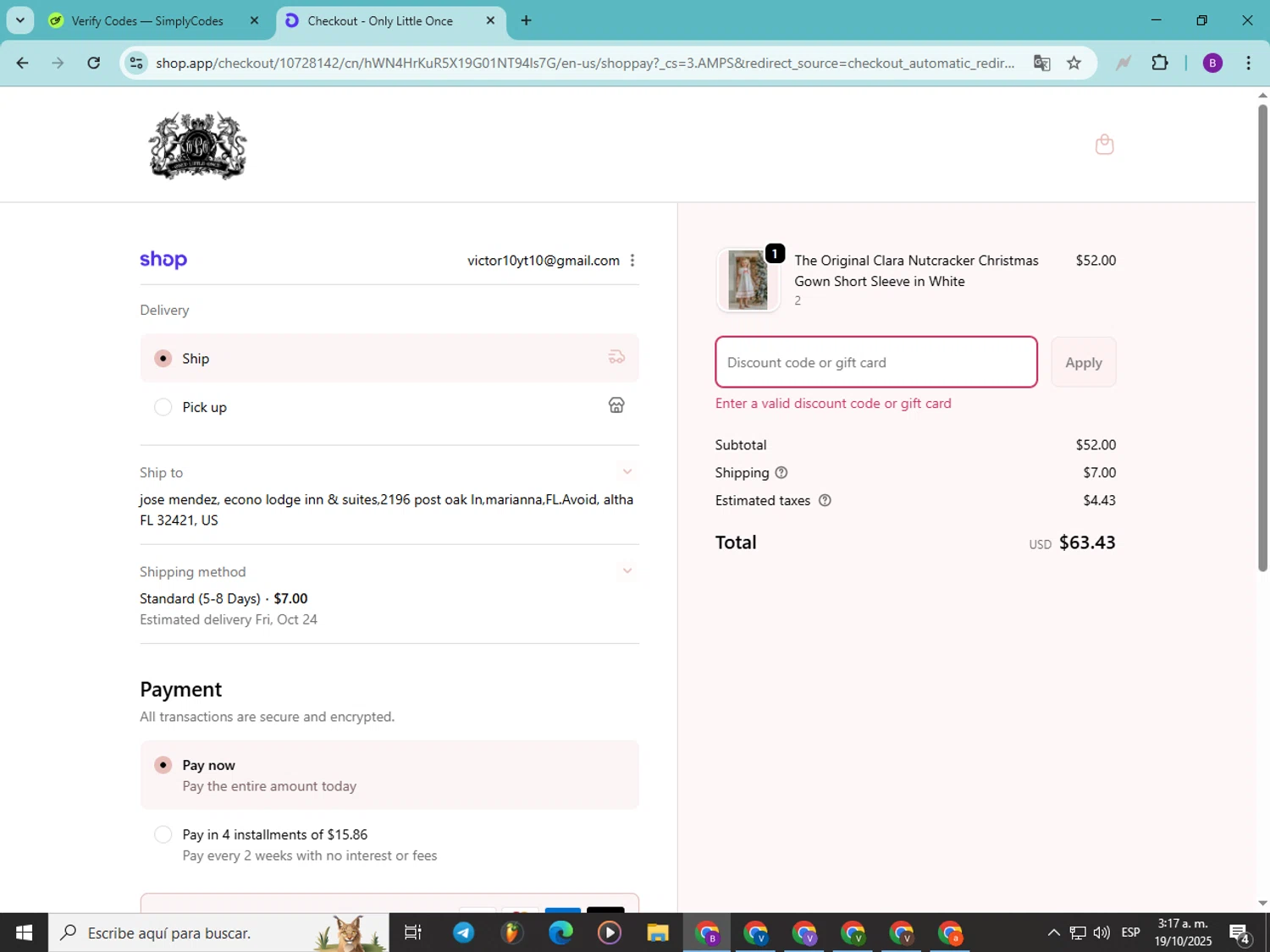Click the Estimated delivery Fri, Oct 24 text
Image resolution: width=1270 pixels, height=952 pixels.
tap(229, 619)
